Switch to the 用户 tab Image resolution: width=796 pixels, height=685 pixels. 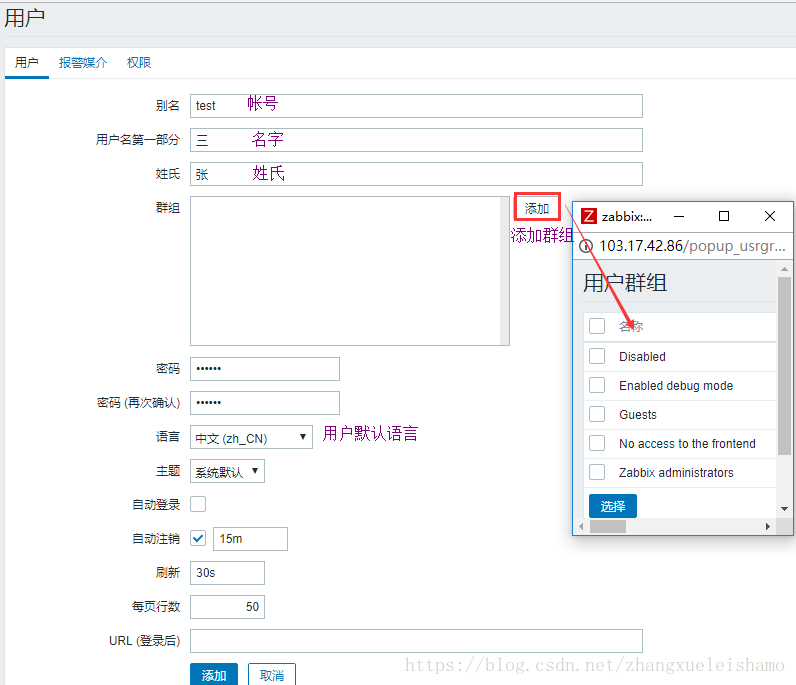[26, 62]
